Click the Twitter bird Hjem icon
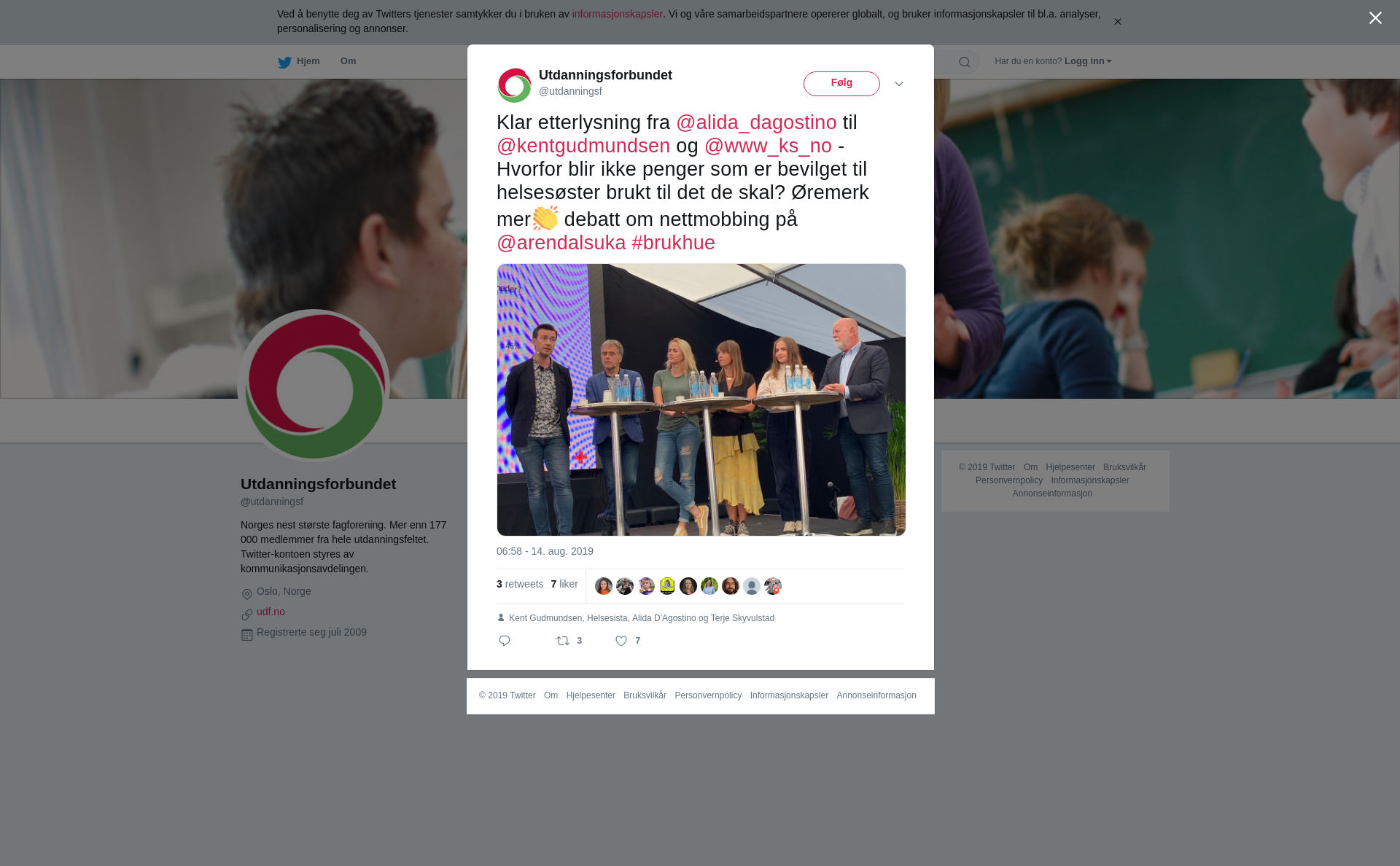Screen dimensions: 1400x866 click(284, 62)
